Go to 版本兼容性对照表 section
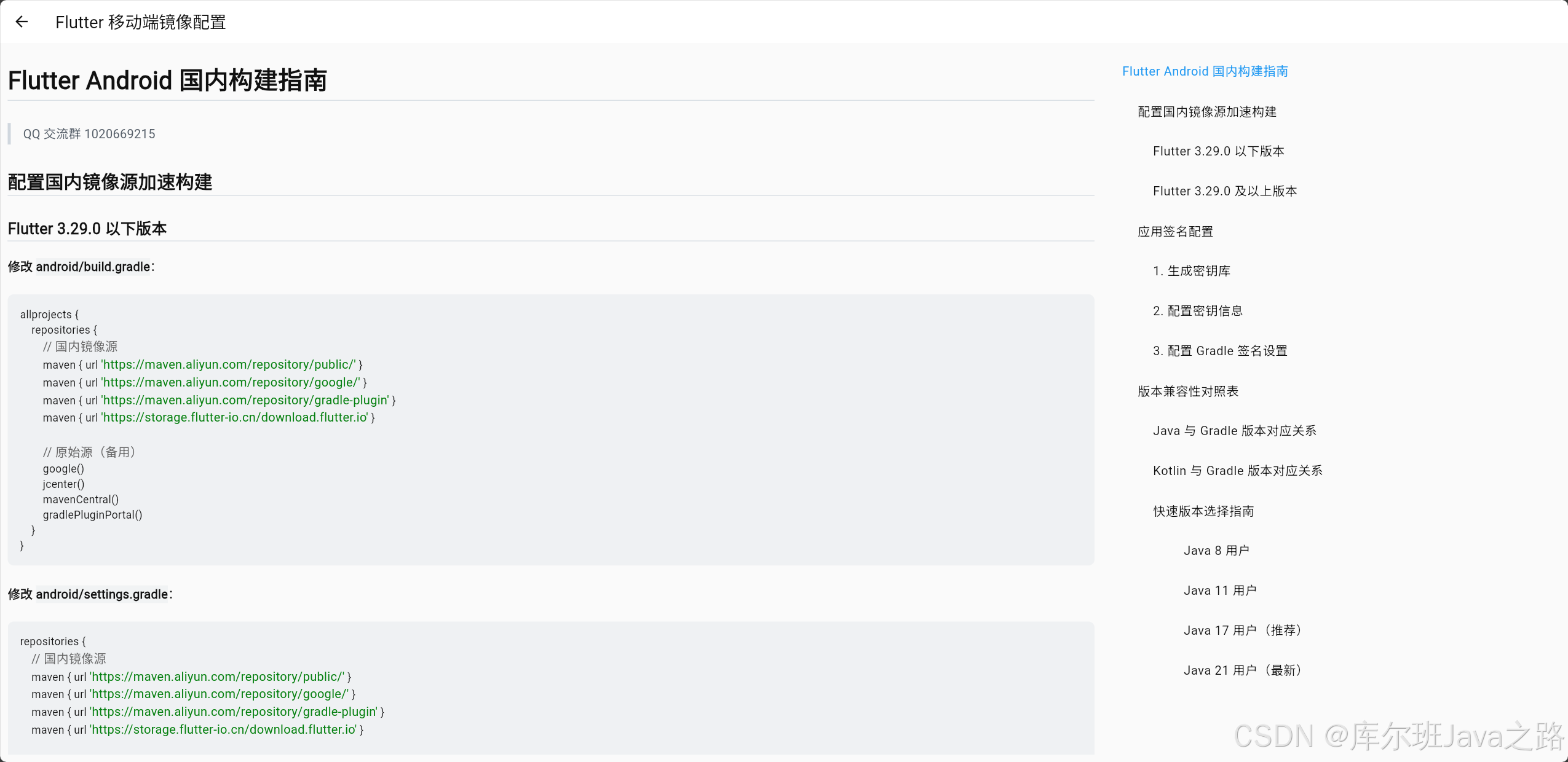Screen dimensions: 1568x762 click(x=1187, y=391)
